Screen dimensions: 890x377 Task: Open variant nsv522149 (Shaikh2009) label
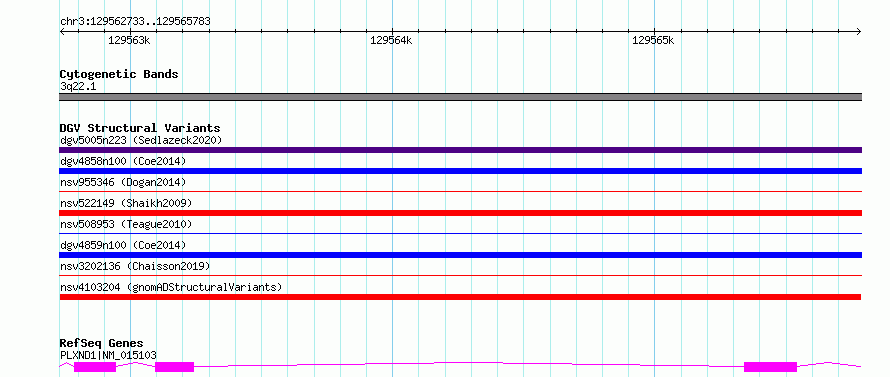(x=125, y=203)
